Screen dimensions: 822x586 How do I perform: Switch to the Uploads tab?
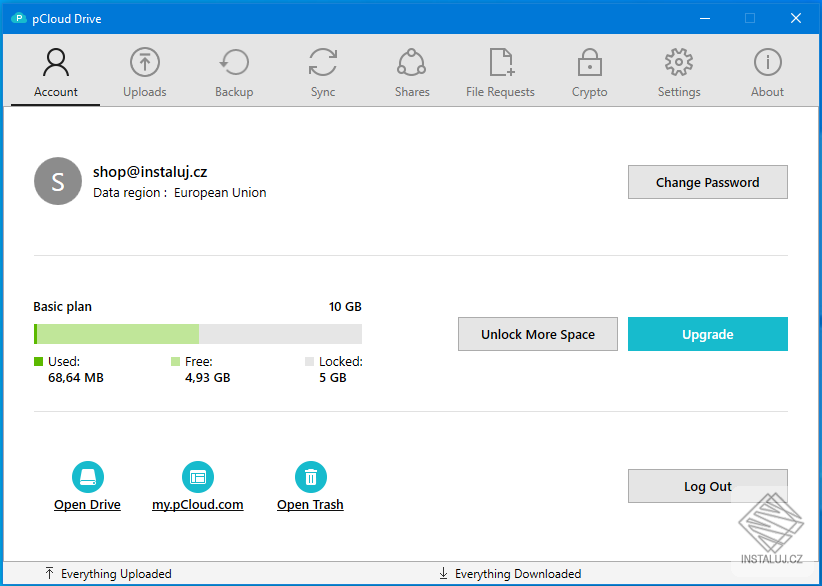pos(145,72)
